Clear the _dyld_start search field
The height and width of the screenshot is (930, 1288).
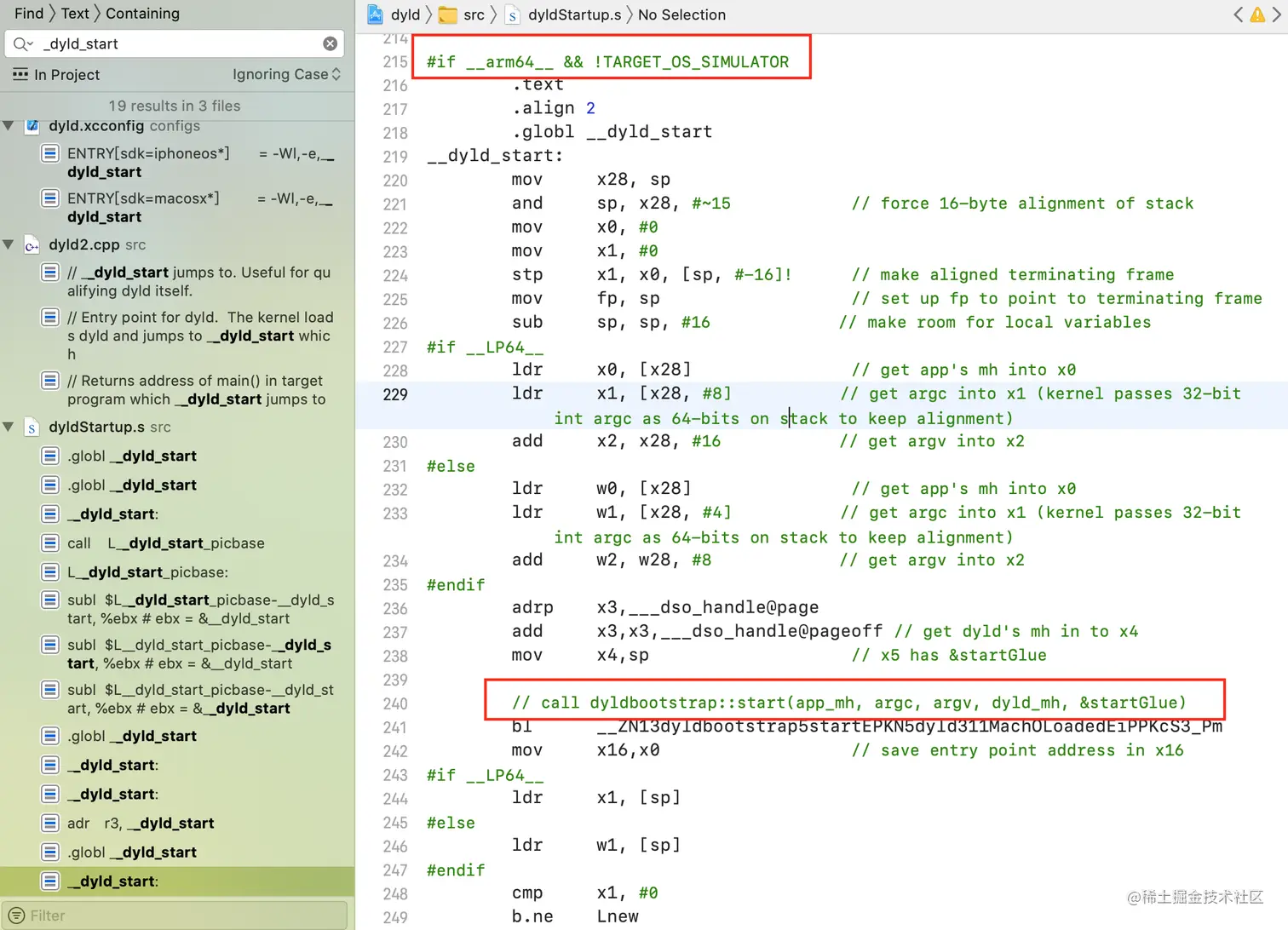point(331,43)
